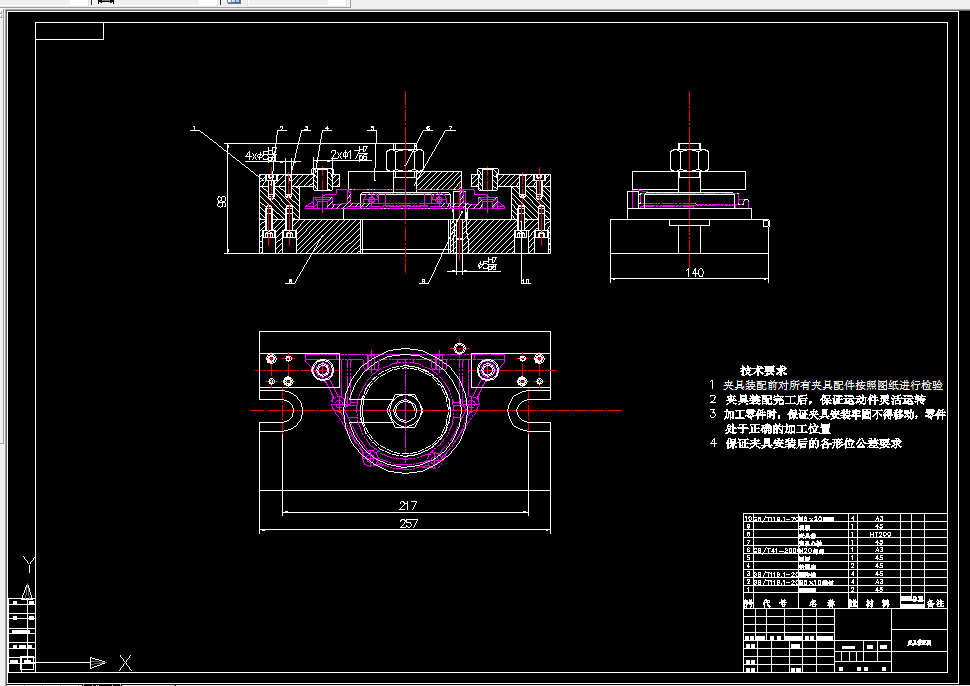Select the 2xΦ17 fit annotation
Screen dimensions: 970x686
tap(350, 153)
